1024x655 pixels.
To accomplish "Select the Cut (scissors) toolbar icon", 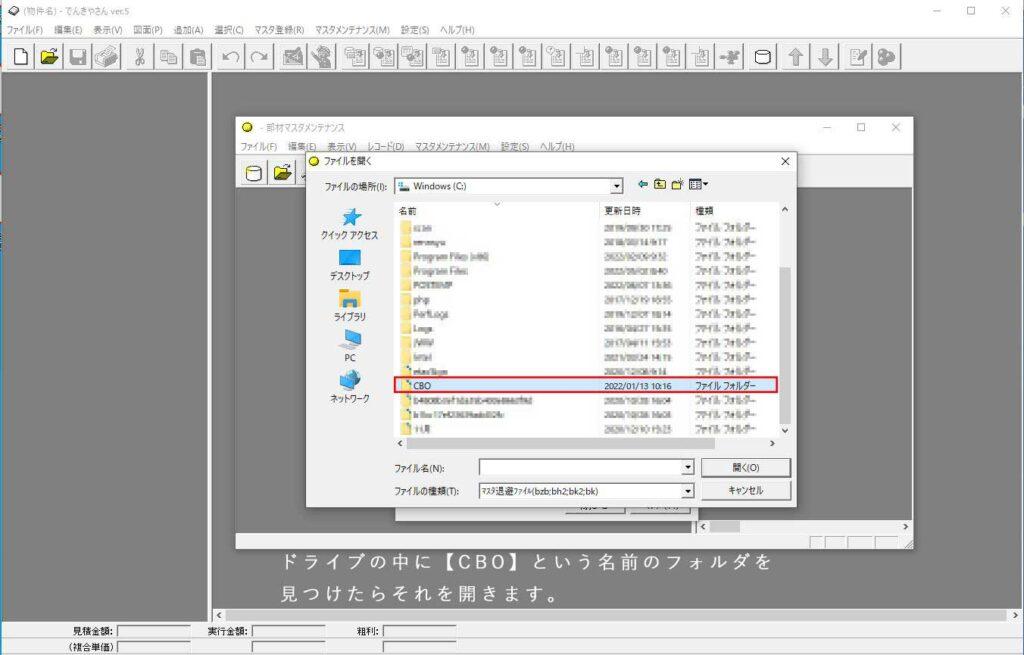I will coord(139,56).
